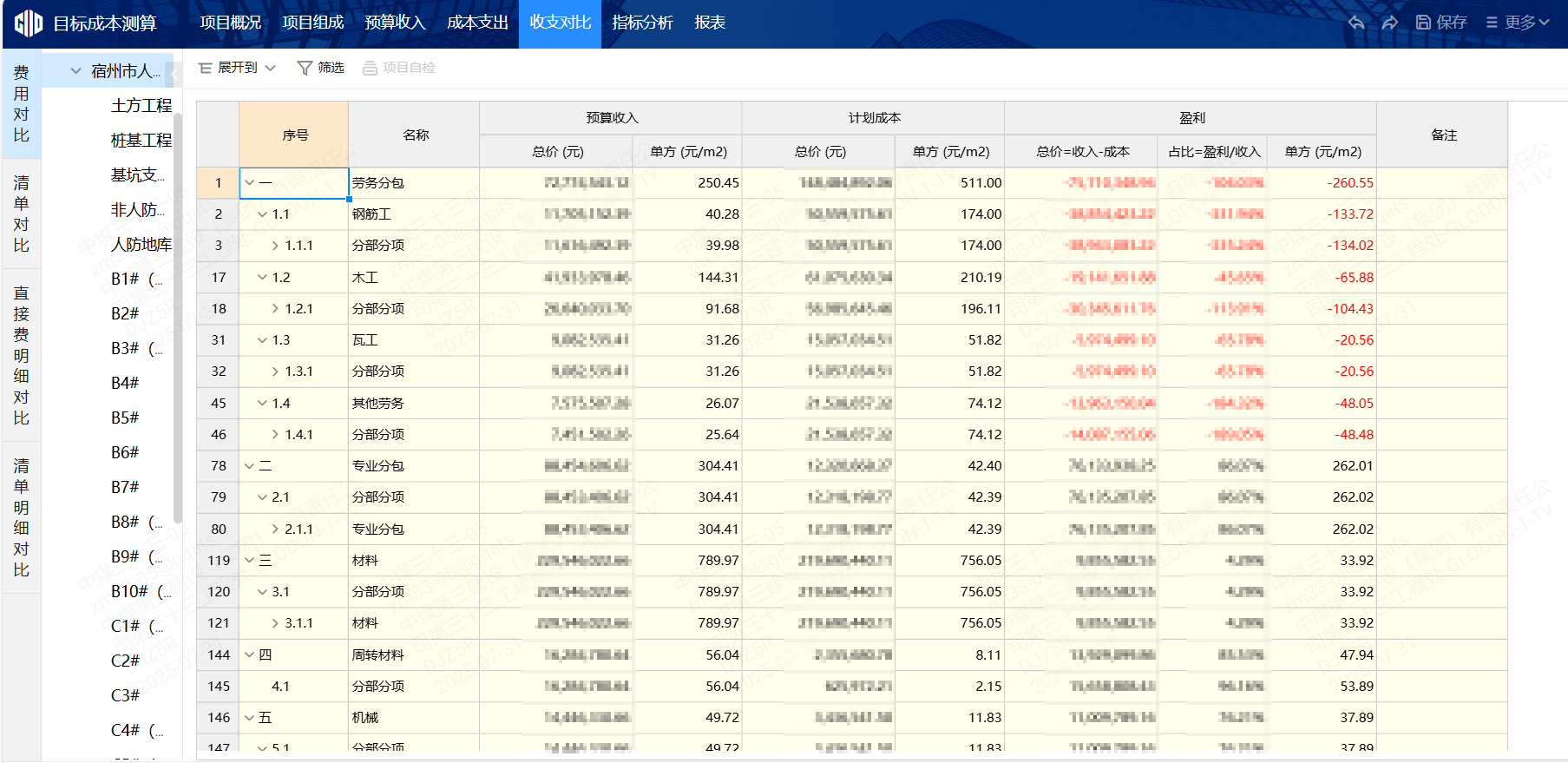Image resolution: width=1568 pixels, height=763 pixels.
Task: Click the 筛选 filter funnel icon
Action: [305, 68]
